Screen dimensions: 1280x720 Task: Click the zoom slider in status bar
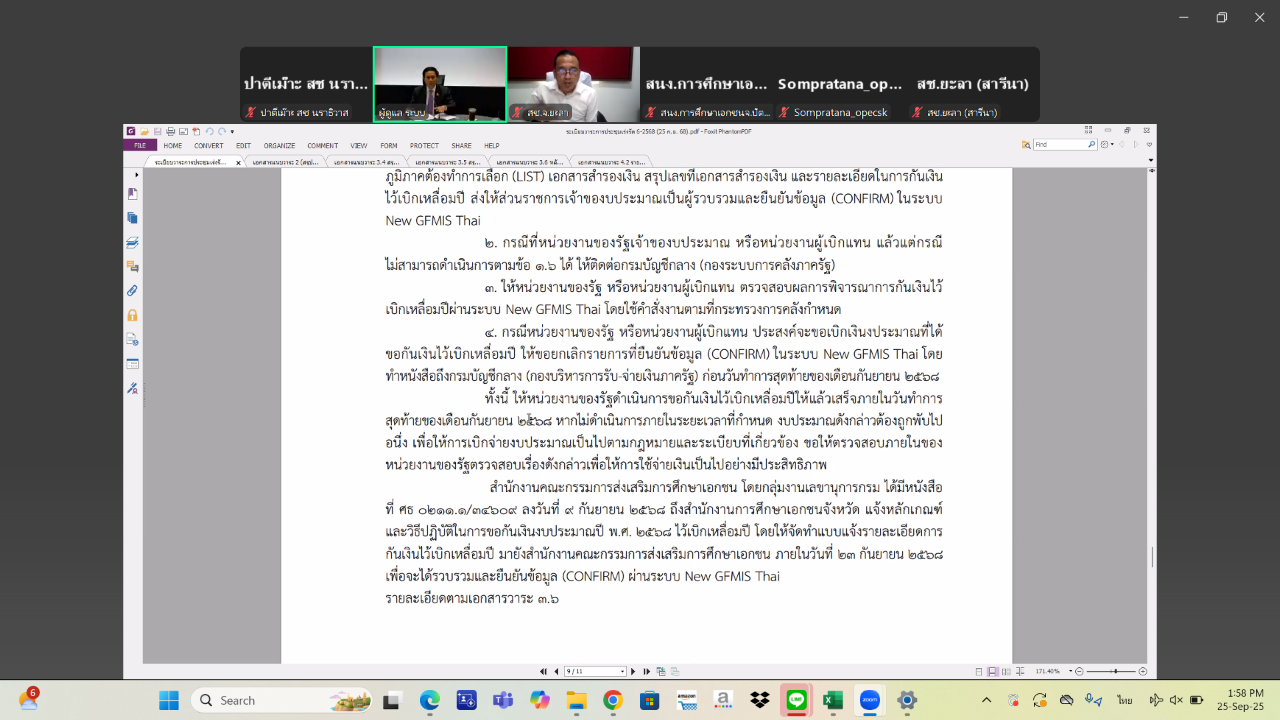click(x=1115, y=671)
